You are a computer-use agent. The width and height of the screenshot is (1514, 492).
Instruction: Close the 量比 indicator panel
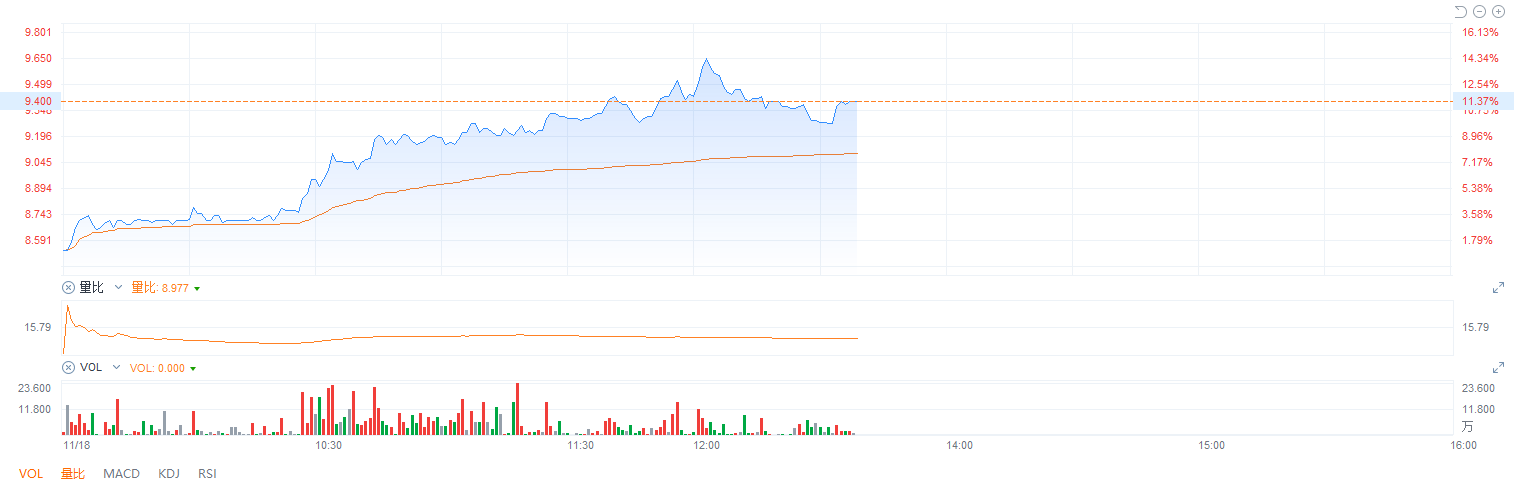point(68,288)
